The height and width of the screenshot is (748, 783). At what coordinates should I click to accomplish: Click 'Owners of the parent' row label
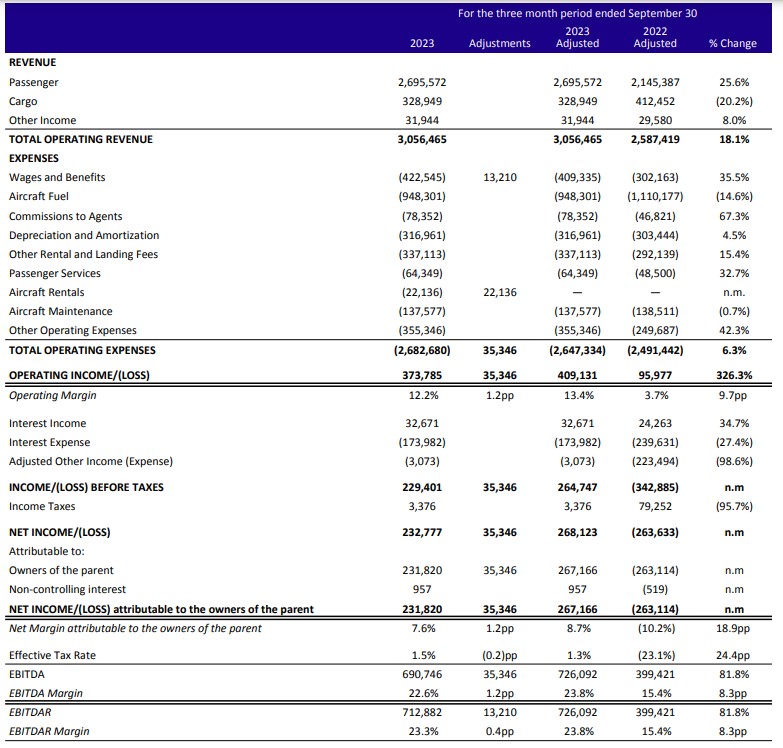click(61, 570)
